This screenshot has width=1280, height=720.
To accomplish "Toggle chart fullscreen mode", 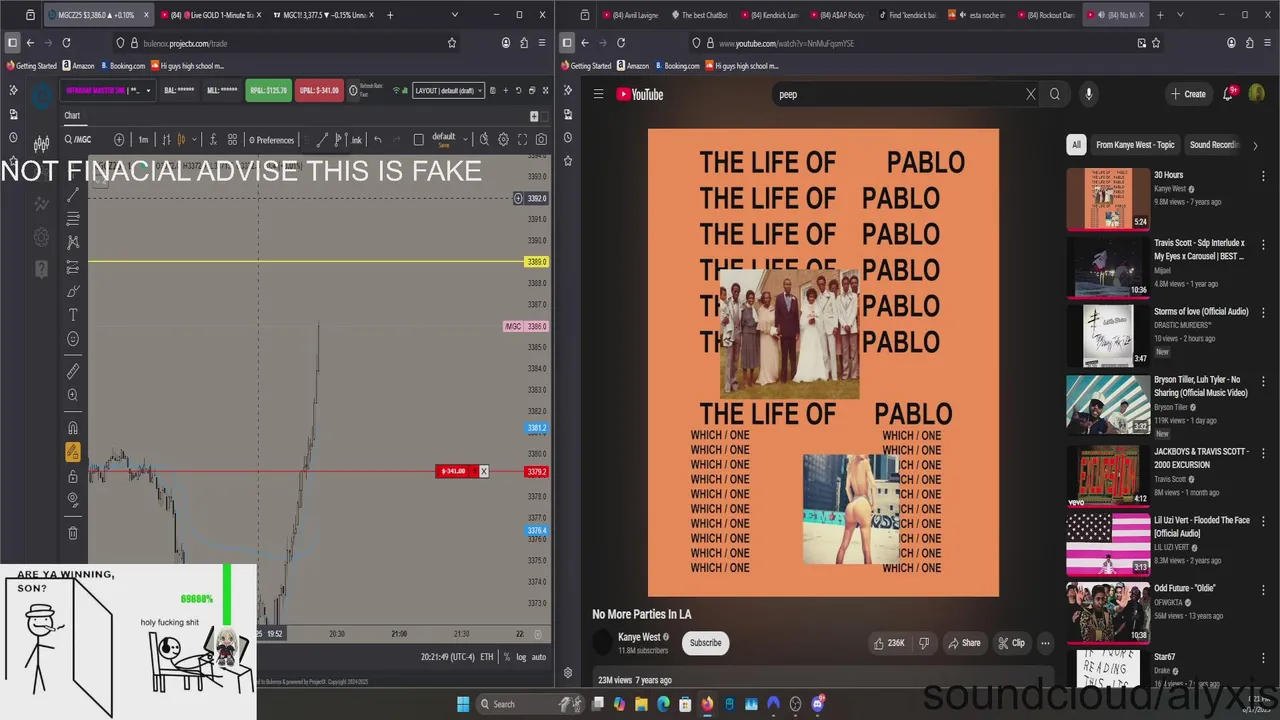I will pos(522,140).
